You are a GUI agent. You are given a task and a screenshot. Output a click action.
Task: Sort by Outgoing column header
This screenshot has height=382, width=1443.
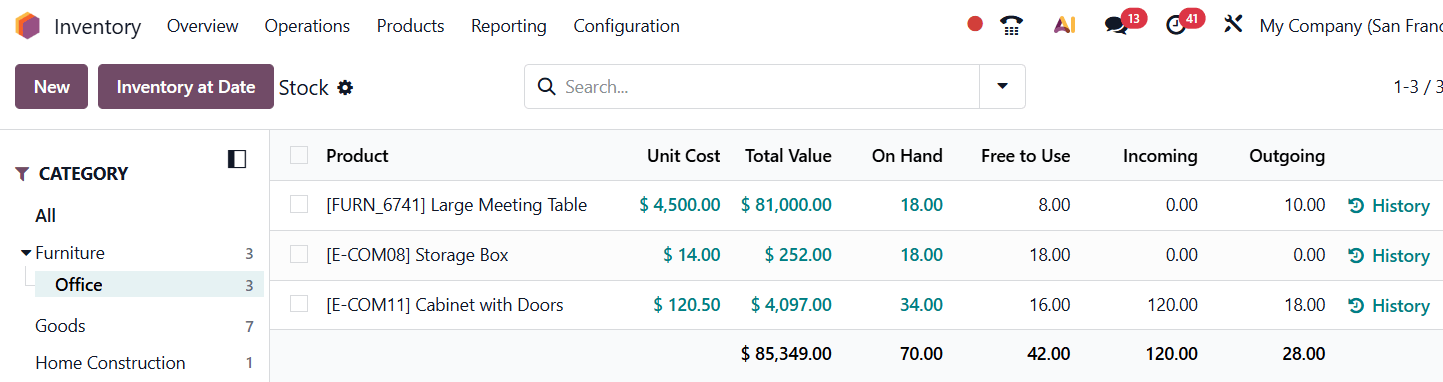pos(1287,156)
